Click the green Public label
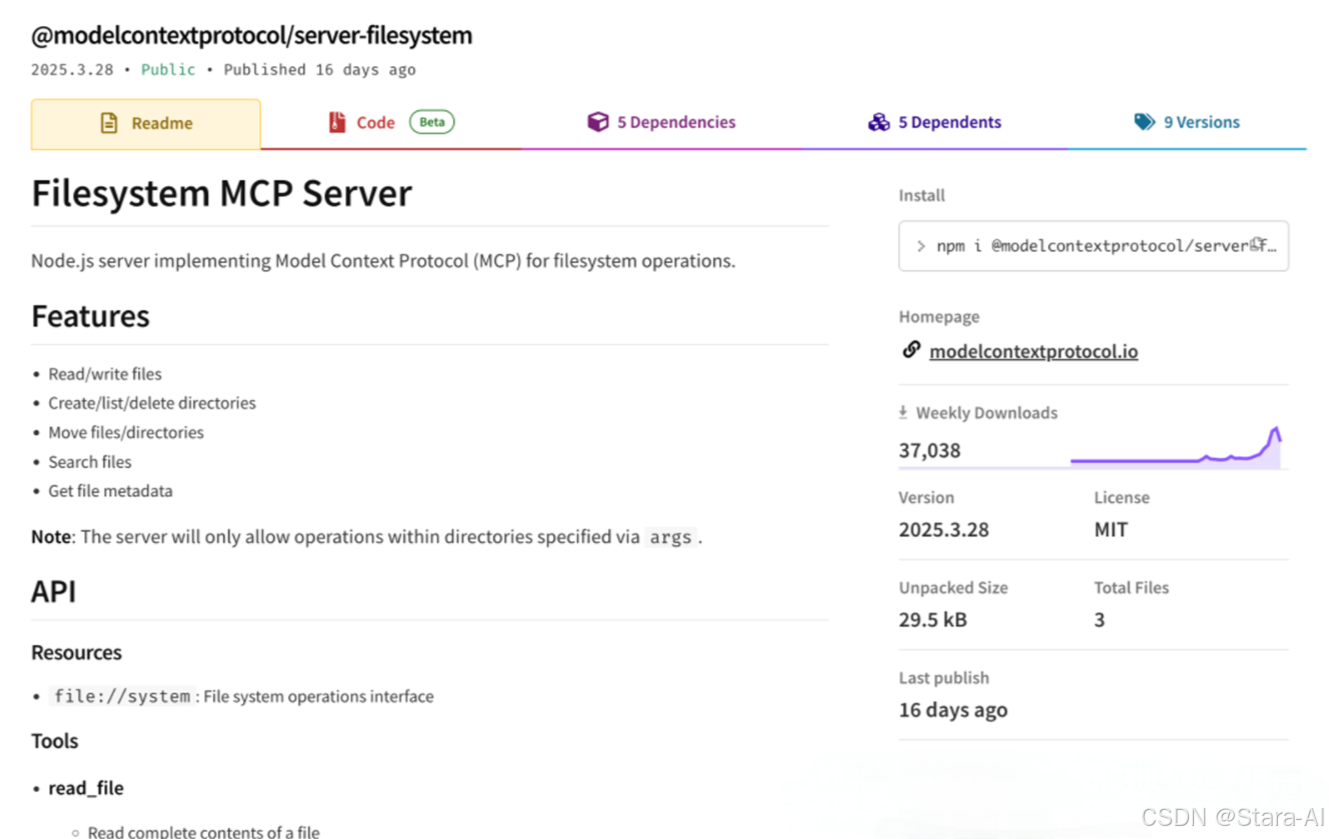The height and width of the screenshot is (839, 1329). [168, 70]
